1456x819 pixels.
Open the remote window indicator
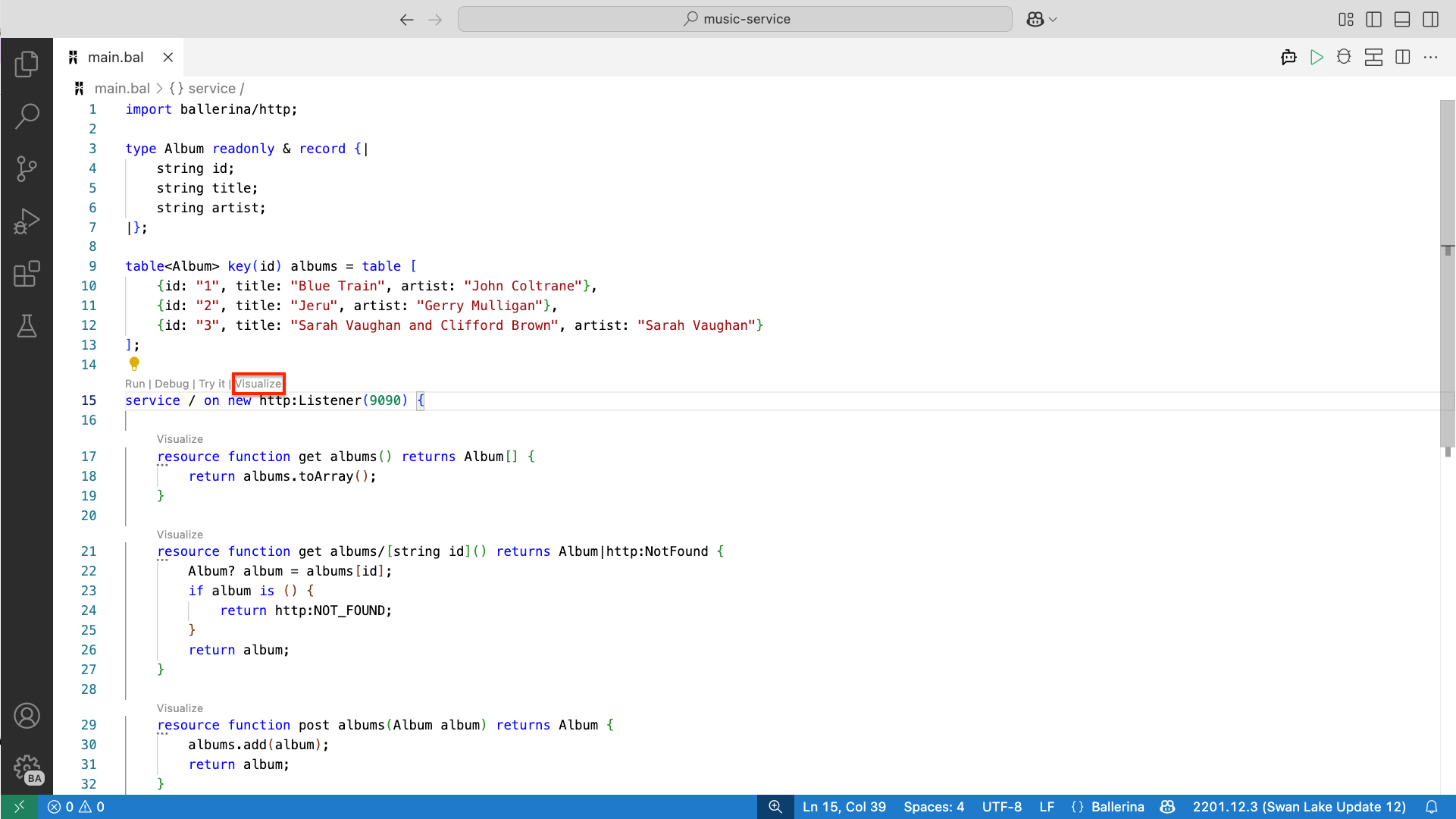(19, 807)
